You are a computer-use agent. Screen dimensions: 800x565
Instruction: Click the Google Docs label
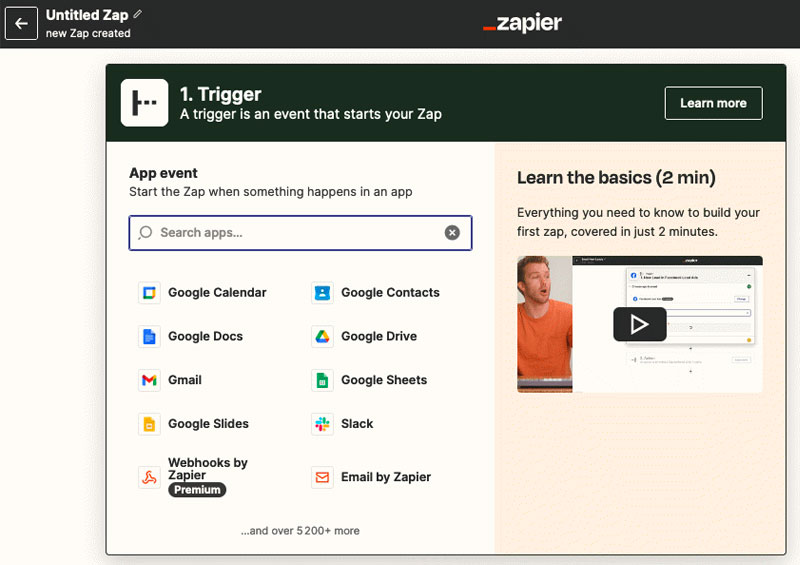pos(206,336)
